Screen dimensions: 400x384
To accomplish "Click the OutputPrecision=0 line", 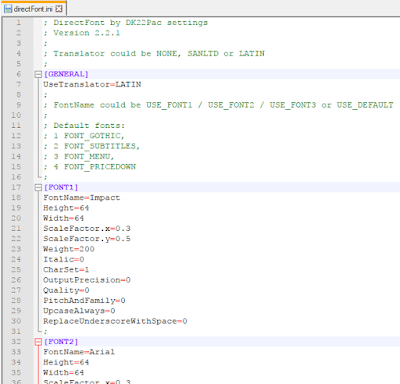I will [87, 280].
